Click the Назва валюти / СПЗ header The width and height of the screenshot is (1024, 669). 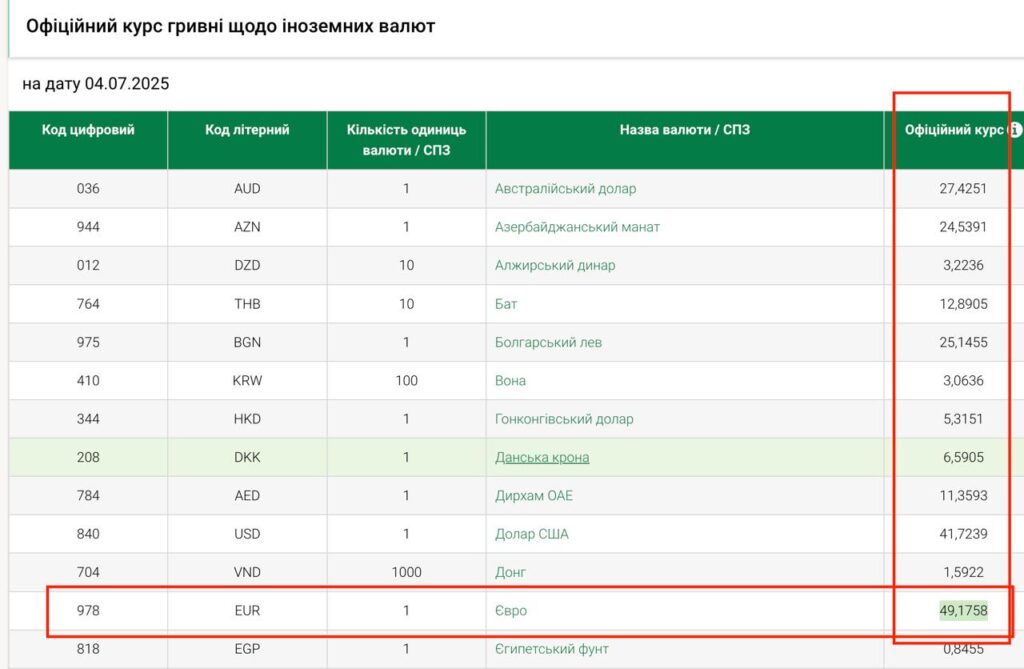coord(684,130)
